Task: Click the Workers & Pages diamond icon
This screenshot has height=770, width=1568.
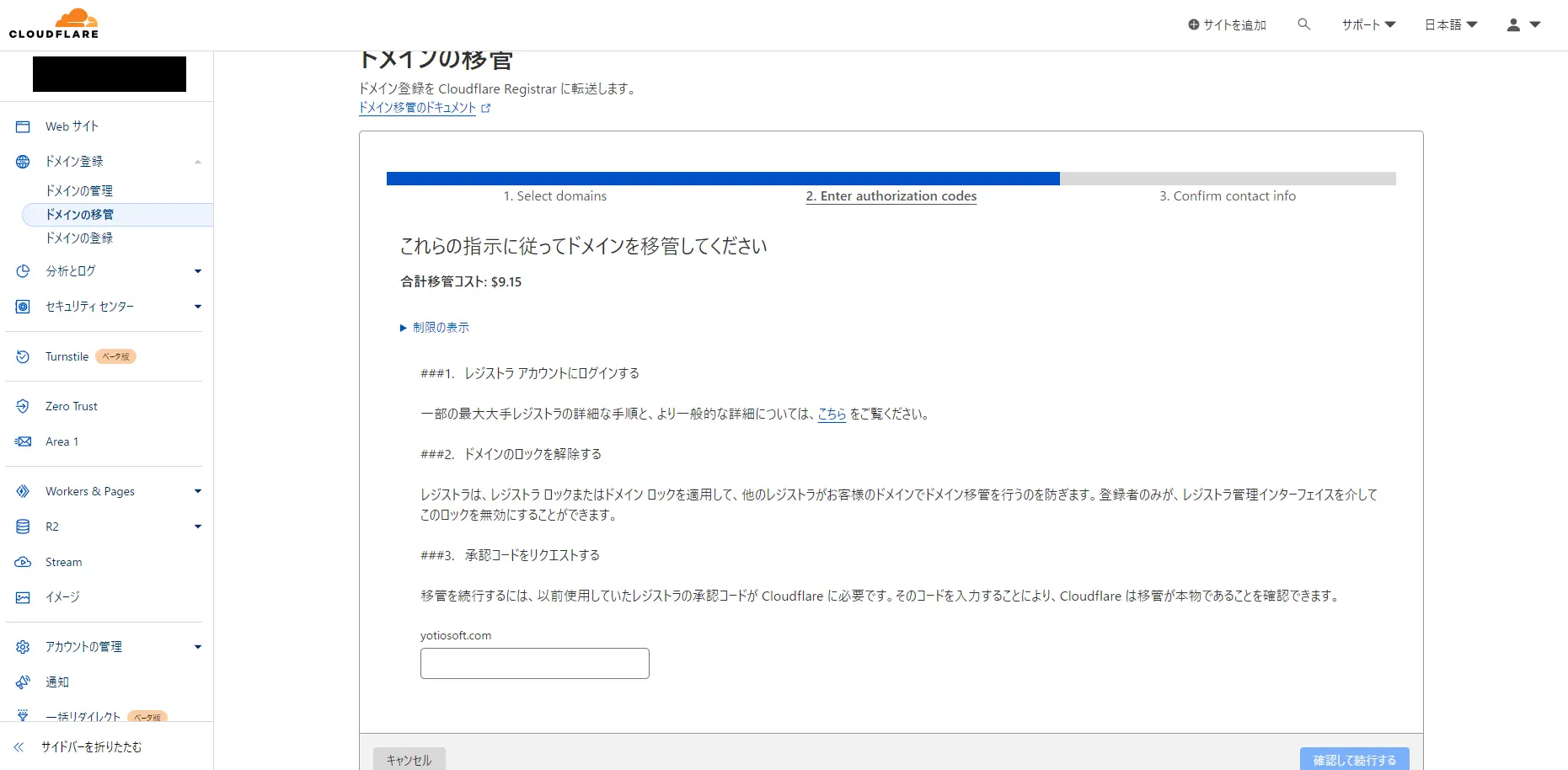Action: point(23,491)
